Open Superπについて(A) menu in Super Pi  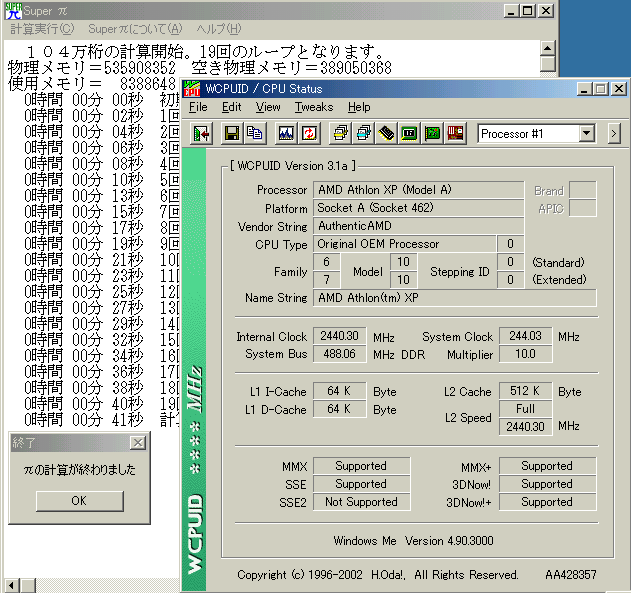click(135, 29)
